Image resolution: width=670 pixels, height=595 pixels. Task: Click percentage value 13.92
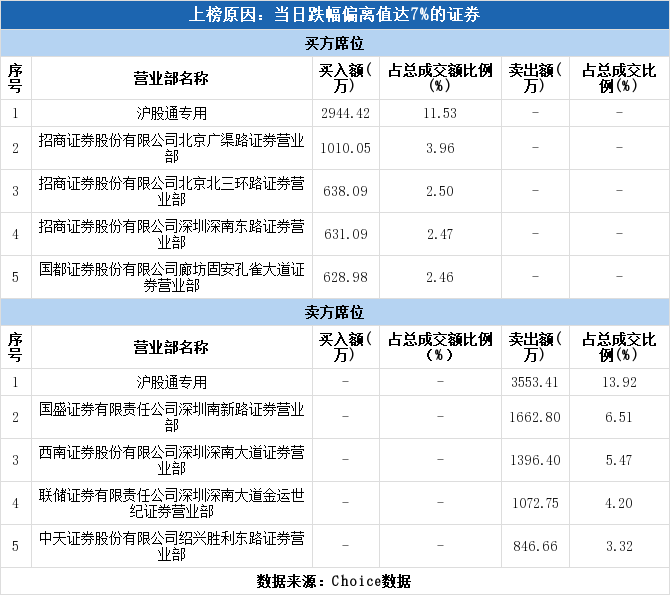620,382
